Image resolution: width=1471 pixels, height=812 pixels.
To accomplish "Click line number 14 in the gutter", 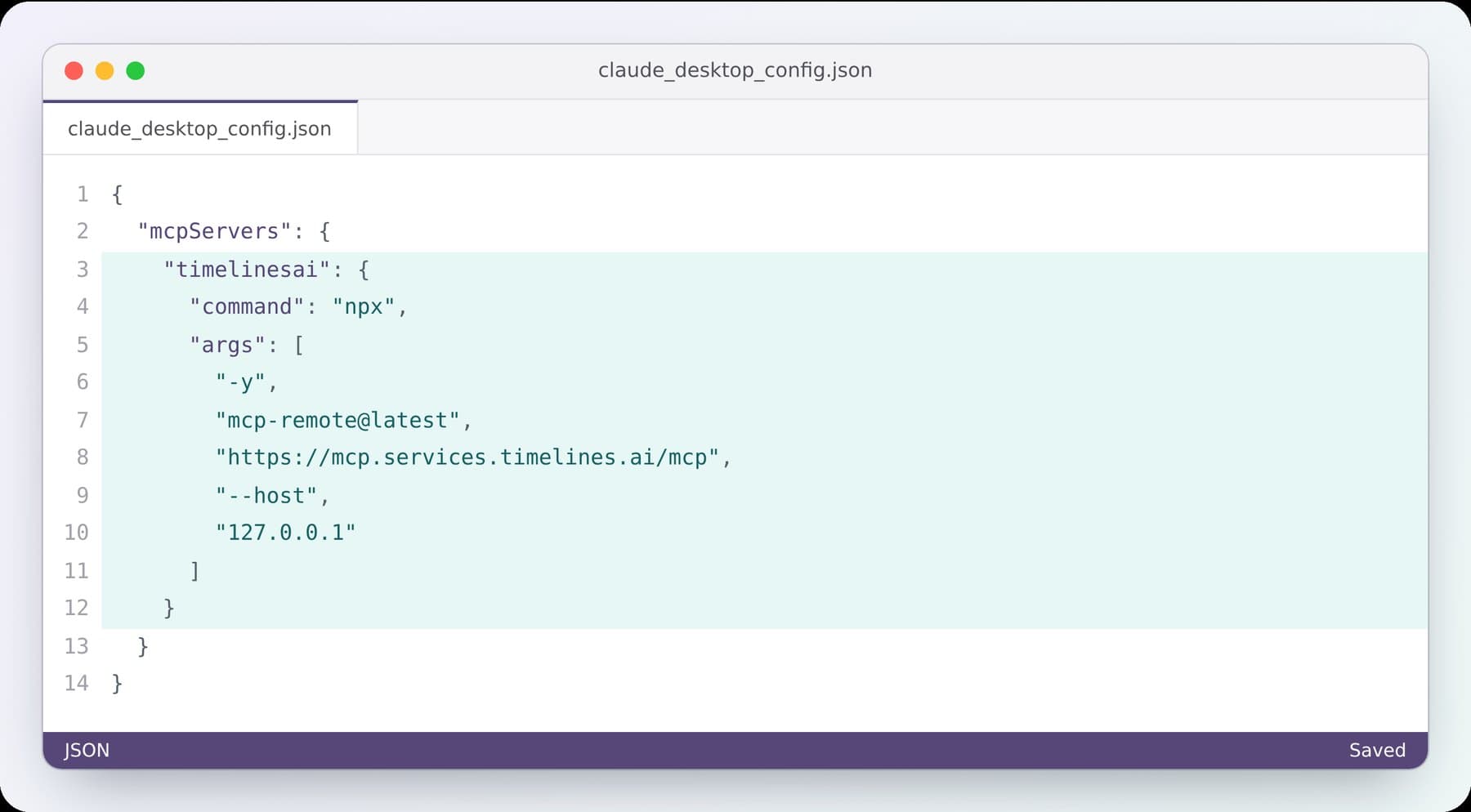I will coord(76,683).
